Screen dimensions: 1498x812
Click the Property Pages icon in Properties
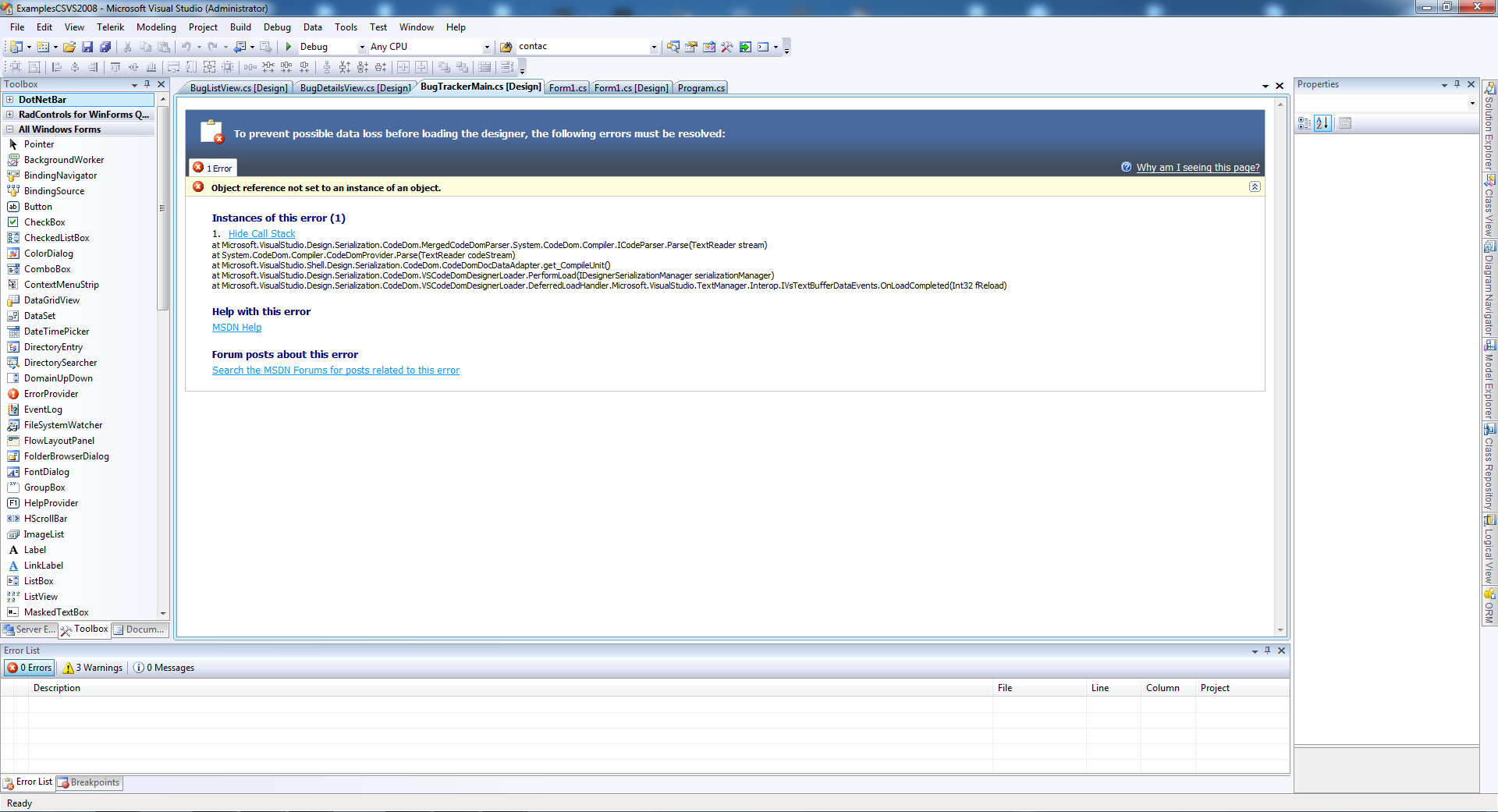[1345, 122]
